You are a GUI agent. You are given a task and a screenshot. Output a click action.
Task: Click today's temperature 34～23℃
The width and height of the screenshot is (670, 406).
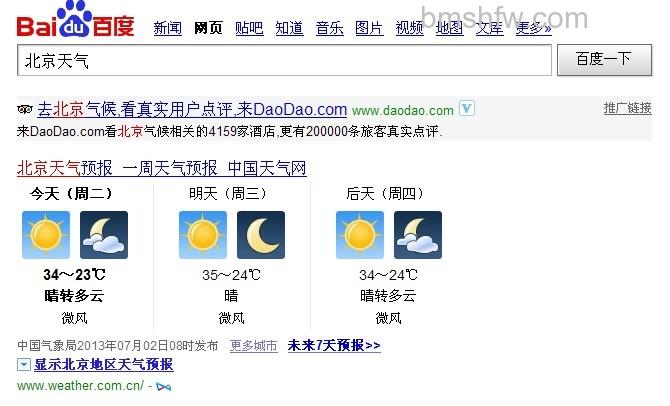pos(74,274)
